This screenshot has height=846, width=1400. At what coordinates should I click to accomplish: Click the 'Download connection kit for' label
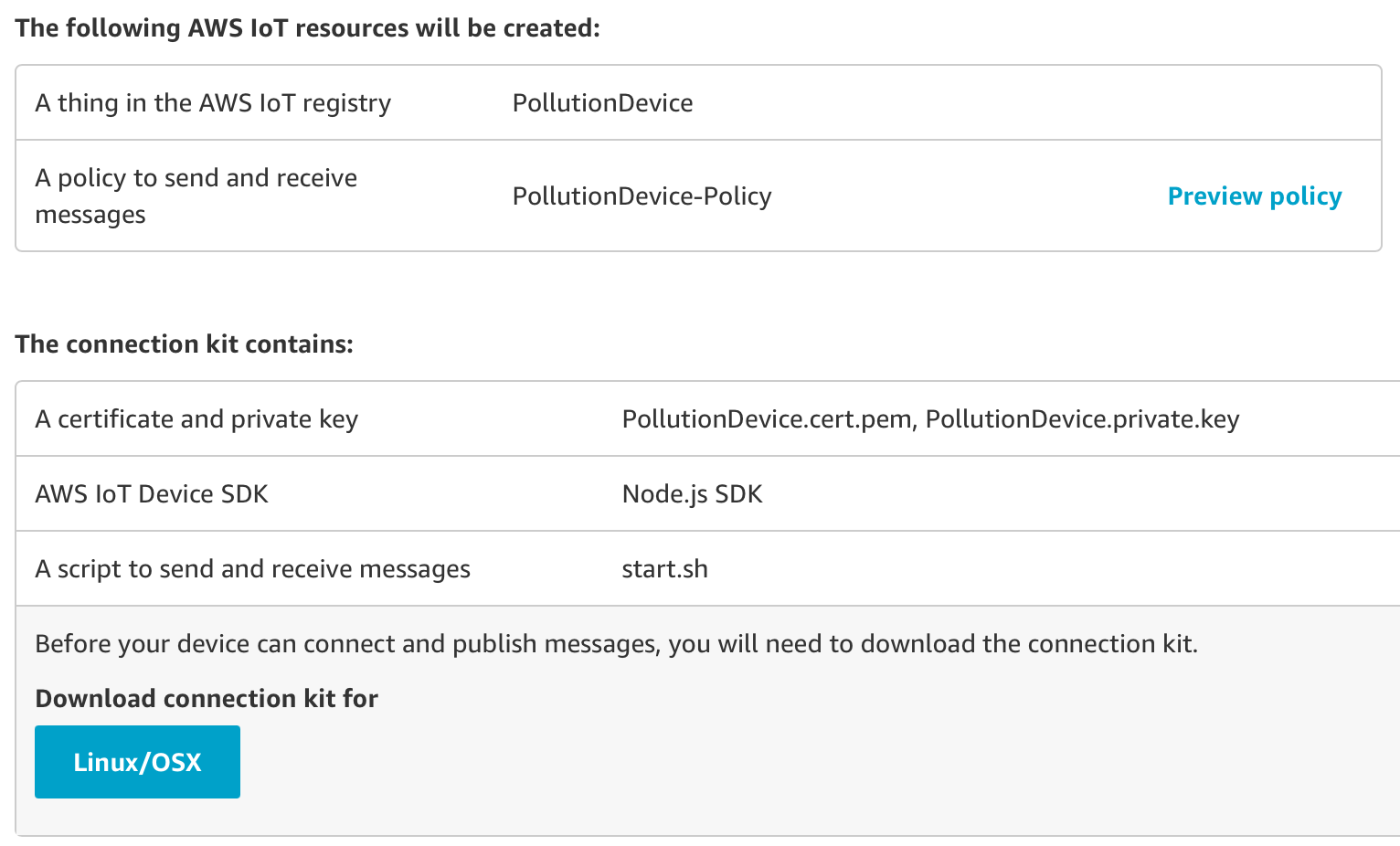coord(207,699)
